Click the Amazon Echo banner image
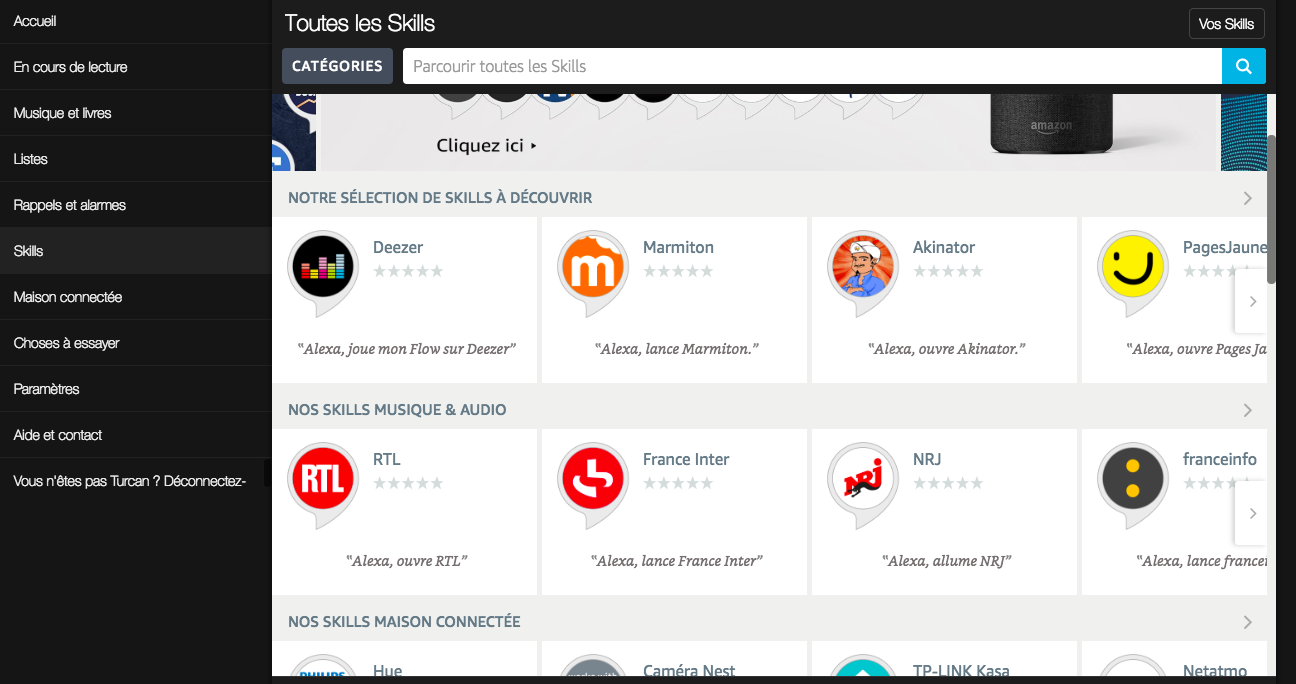 (x=1051, y=123)
